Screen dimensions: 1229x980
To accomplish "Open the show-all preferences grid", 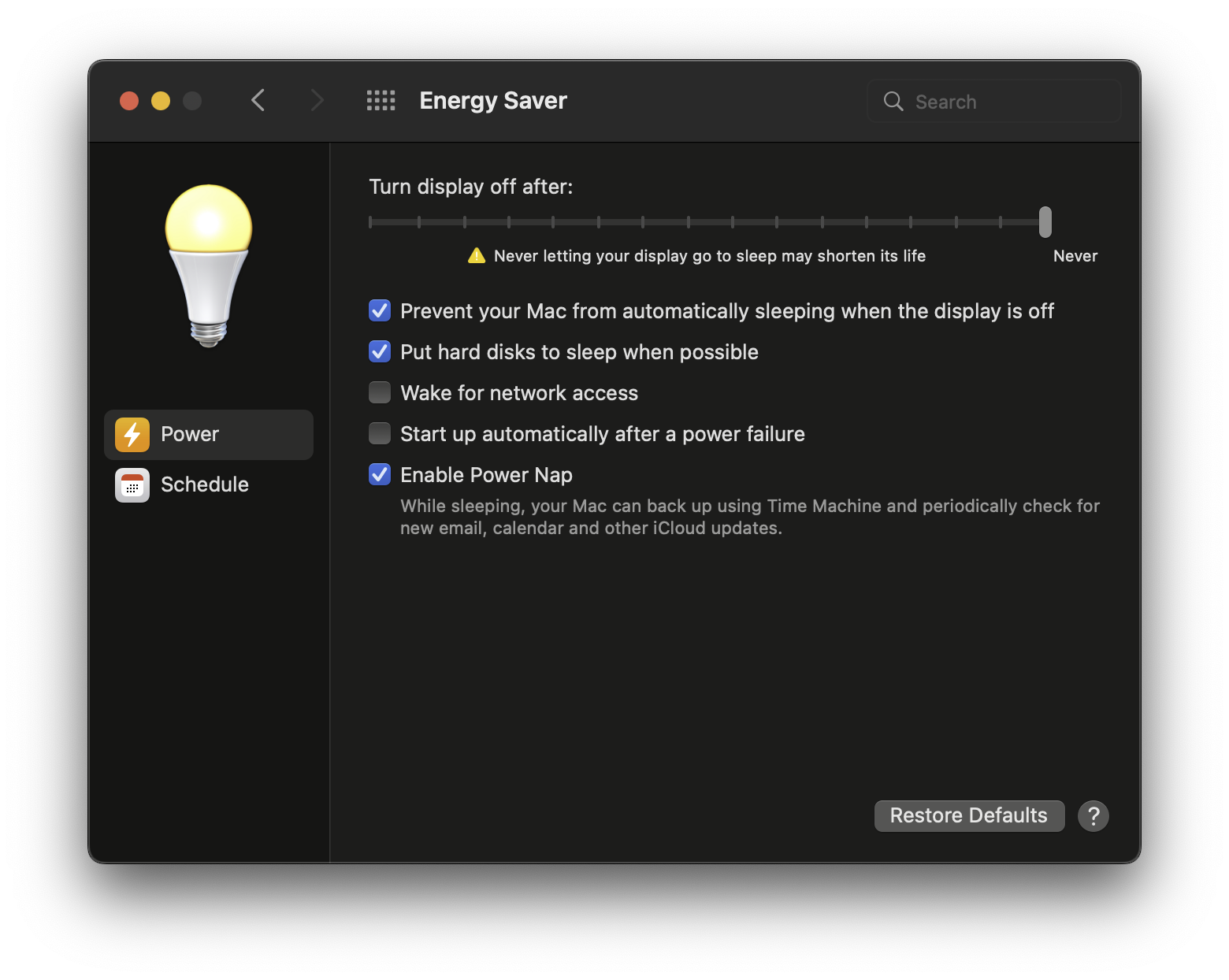I will point(381,101).
